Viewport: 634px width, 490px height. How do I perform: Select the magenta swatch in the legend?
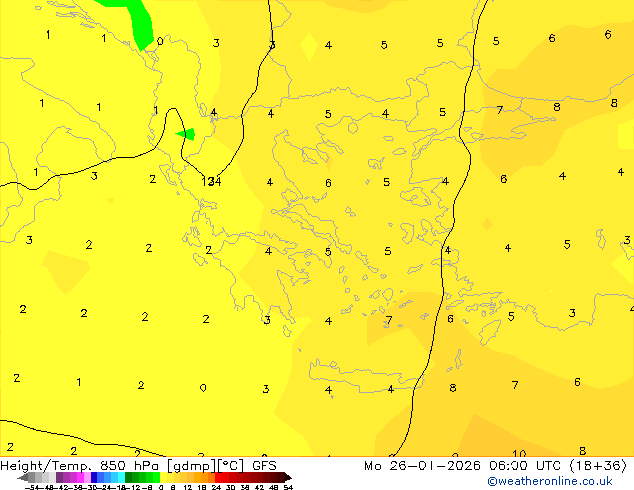(x=80, y=477)
